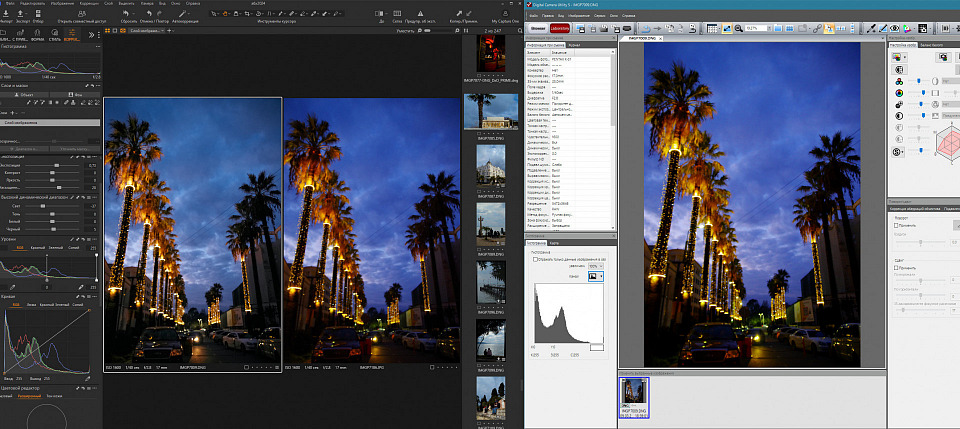The image size is (960, 429).
Task: Toggle the highlighted histogram overlay toolbar button
Action: [727, 28]
